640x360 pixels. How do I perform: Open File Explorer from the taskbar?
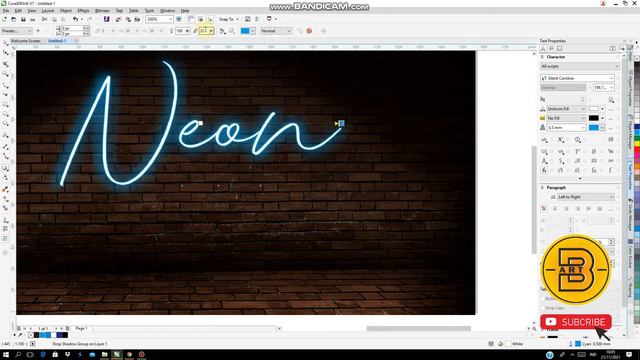(x=104, y=355)
